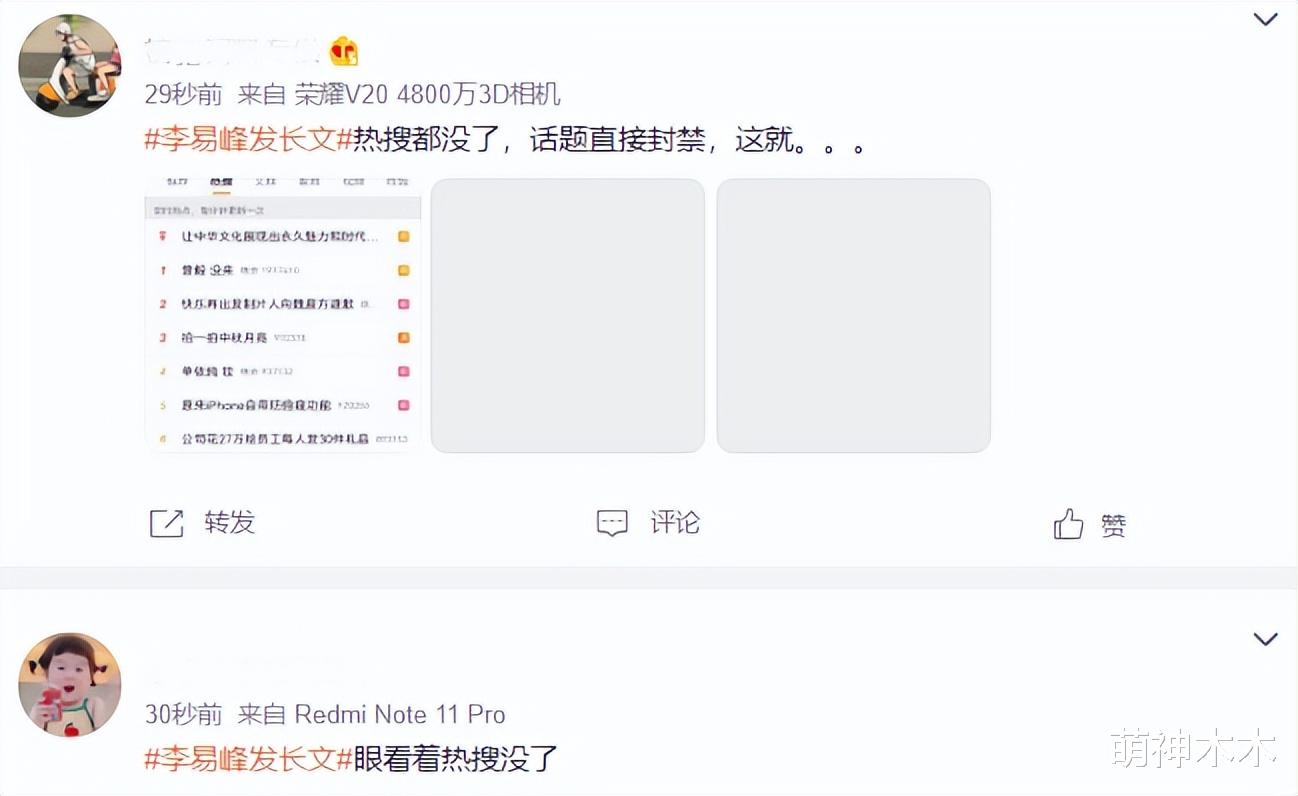Click the VIP badge beside the first username
The height and width of the screenshot is (796, 1298).
pos(343,50)
